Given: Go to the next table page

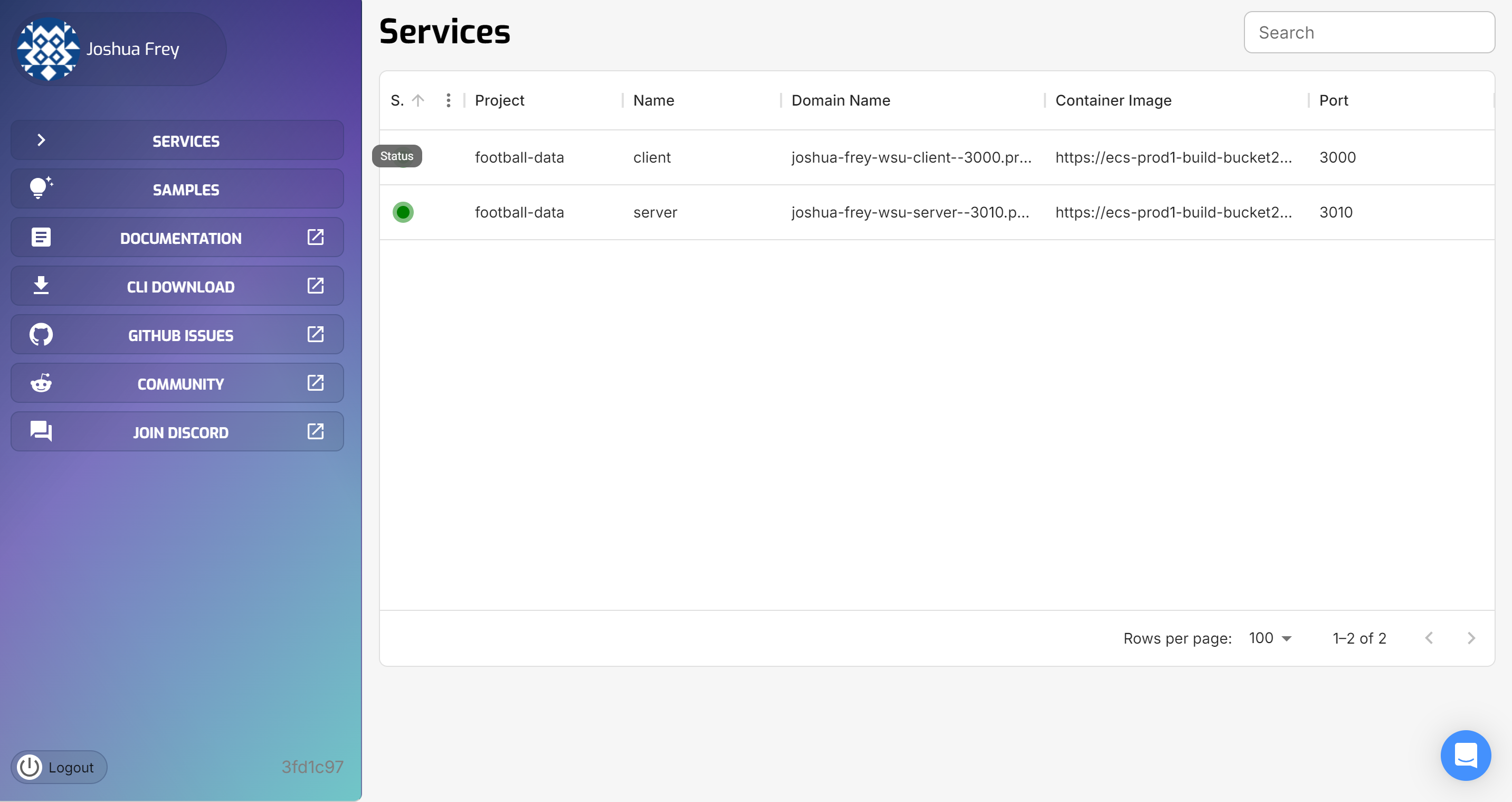Looking at the screenshot, I should (x=1471, y=638).
